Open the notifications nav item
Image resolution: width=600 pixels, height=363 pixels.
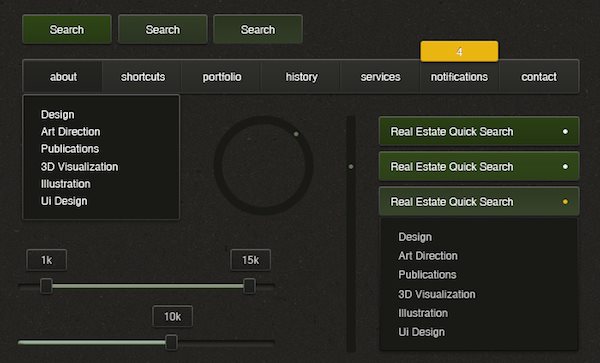click(x=459, y=77)
